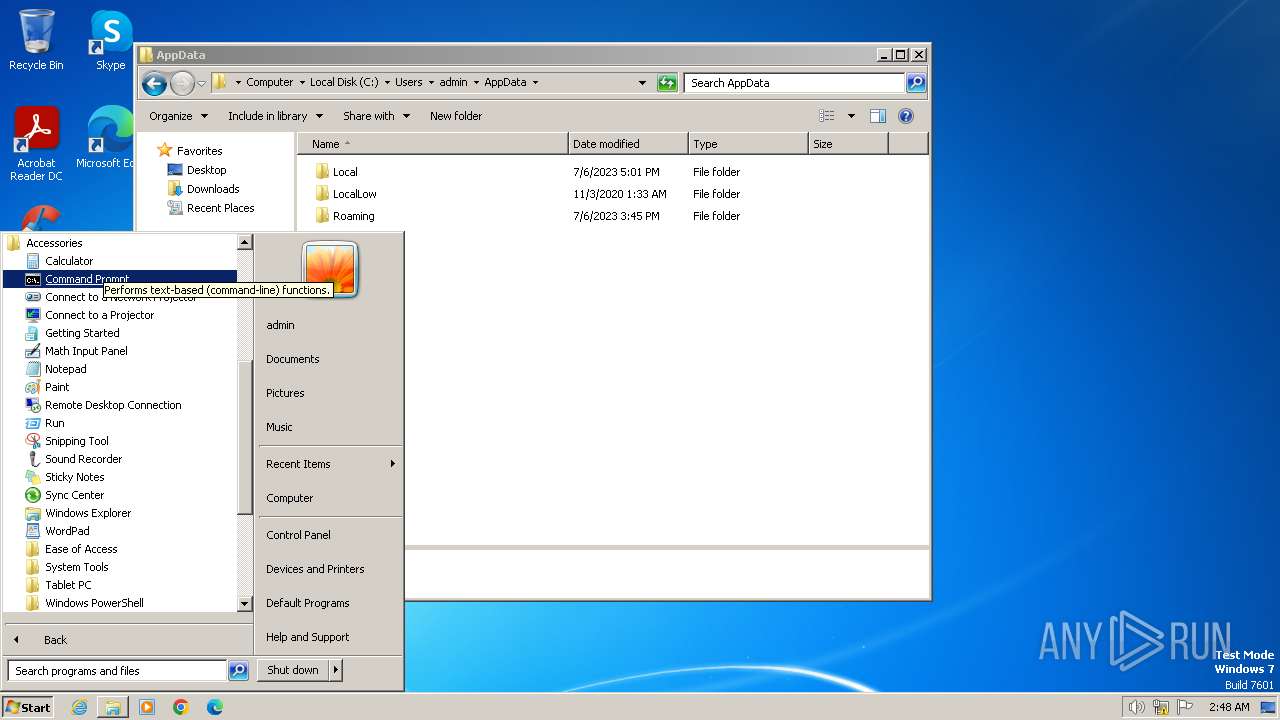Open Help and Support

tap(308, 637)
